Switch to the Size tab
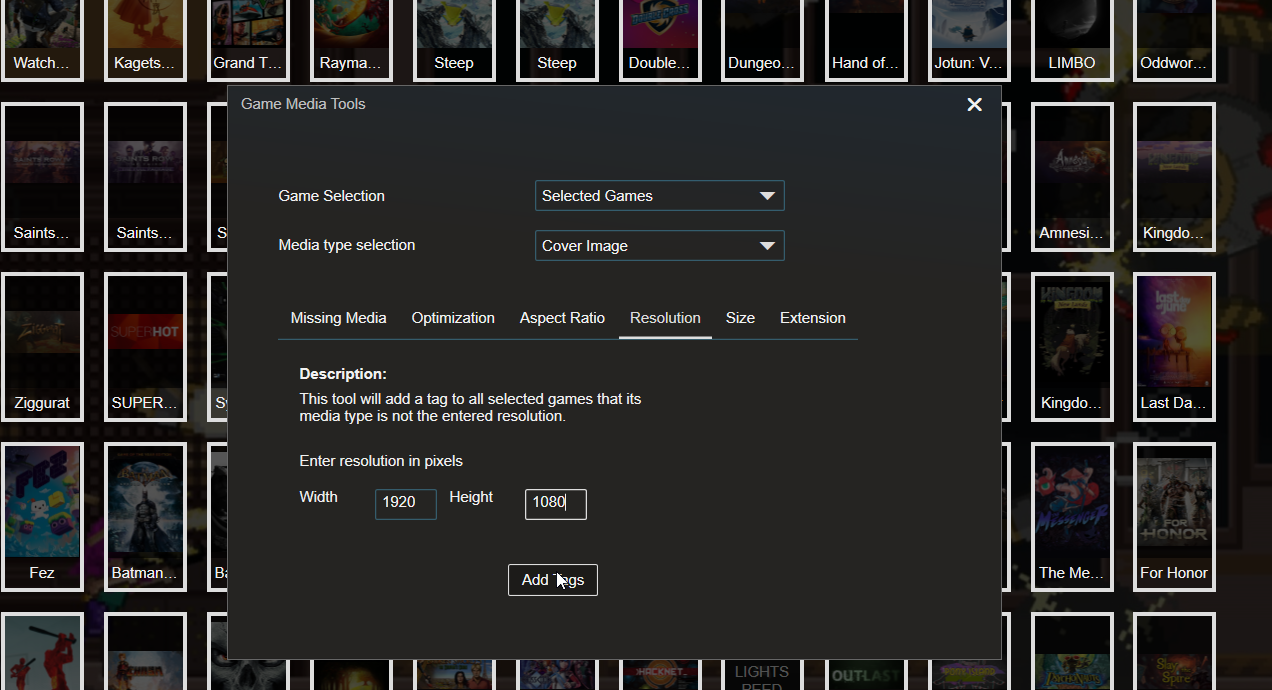 [x=740, y=318]
